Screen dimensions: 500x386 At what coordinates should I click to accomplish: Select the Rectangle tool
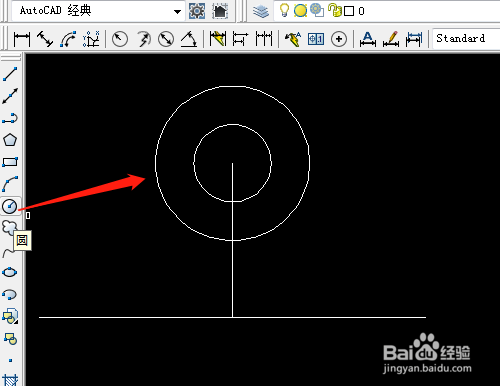(10, 162)
